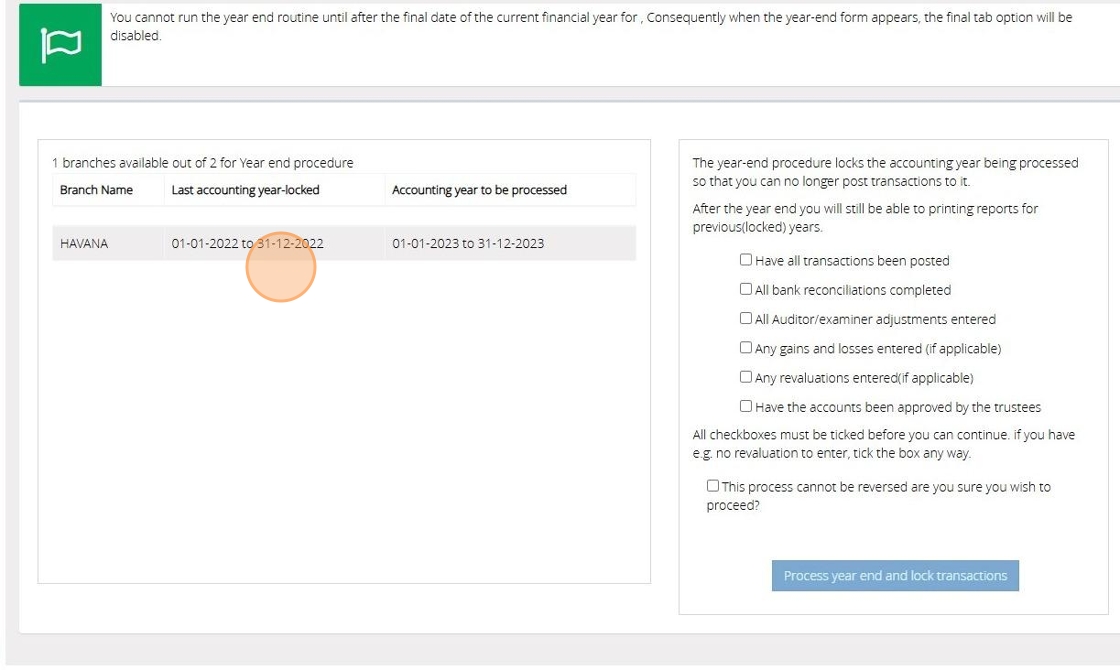The height and width of the screenshot is (670, 1120).
Task: Enable All Auditor/examiner adjustments entered checkbox
Action: tap(746, 319)
